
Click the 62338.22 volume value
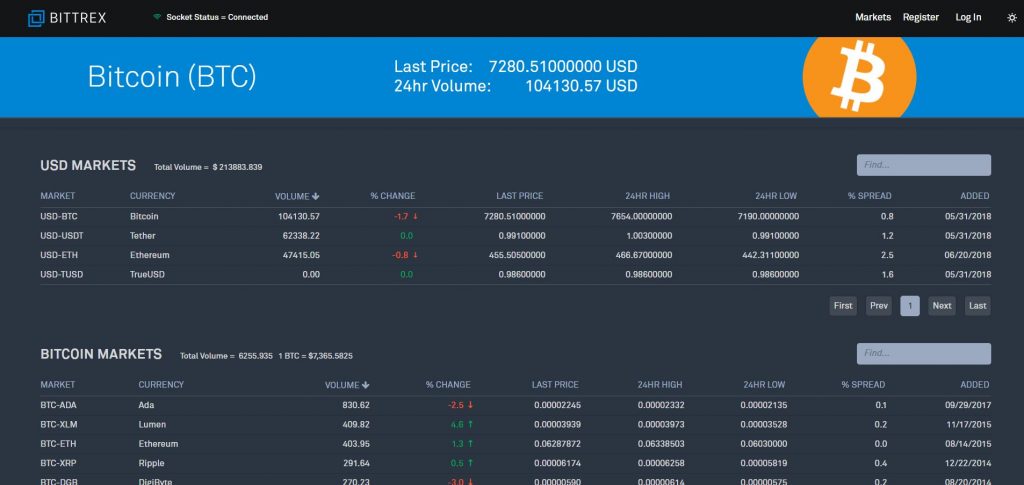(301, 236)
